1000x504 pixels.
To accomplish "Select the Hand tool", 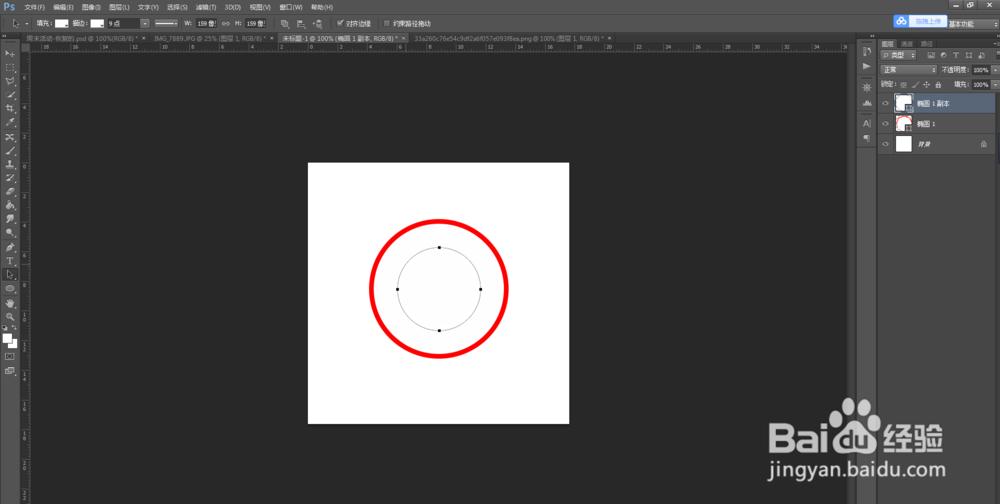I will tap(10, 304).
